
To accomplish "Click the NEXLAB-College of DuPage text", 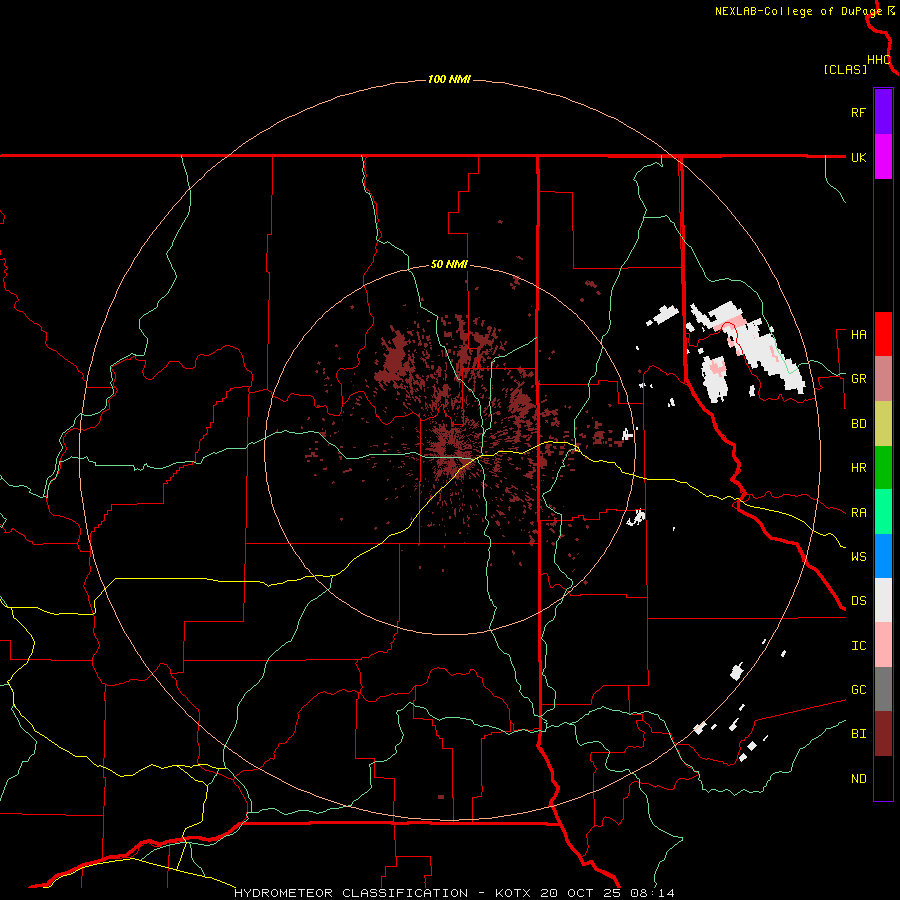I will click(x=798, y=11).
